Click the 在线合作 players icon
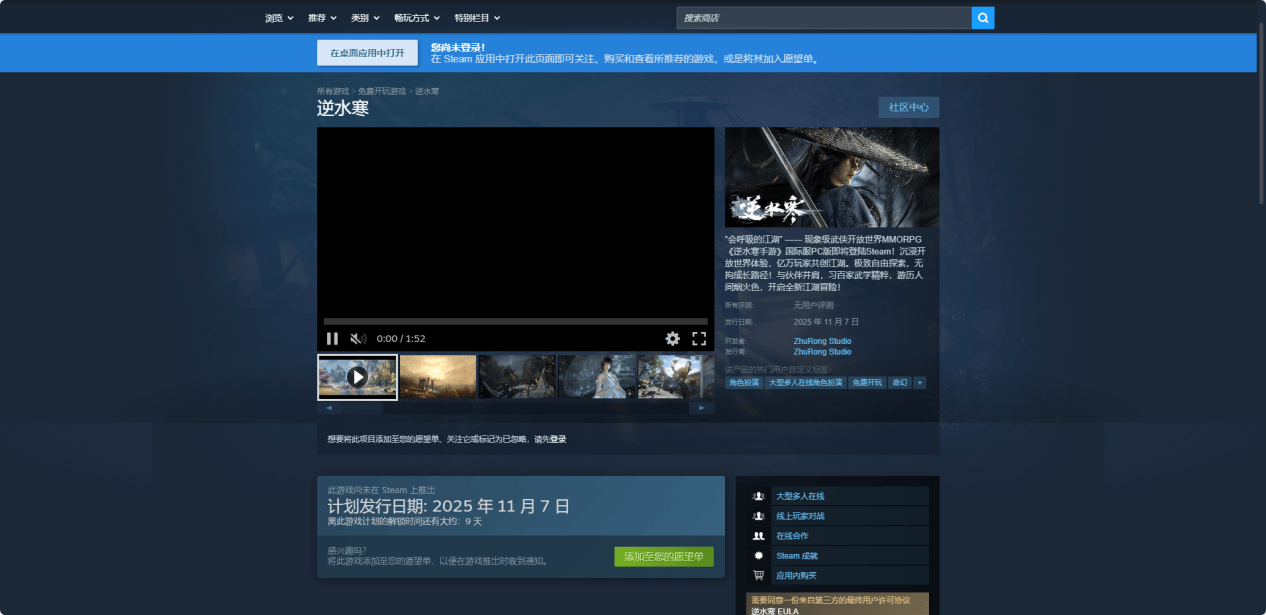 click(758, 536)
